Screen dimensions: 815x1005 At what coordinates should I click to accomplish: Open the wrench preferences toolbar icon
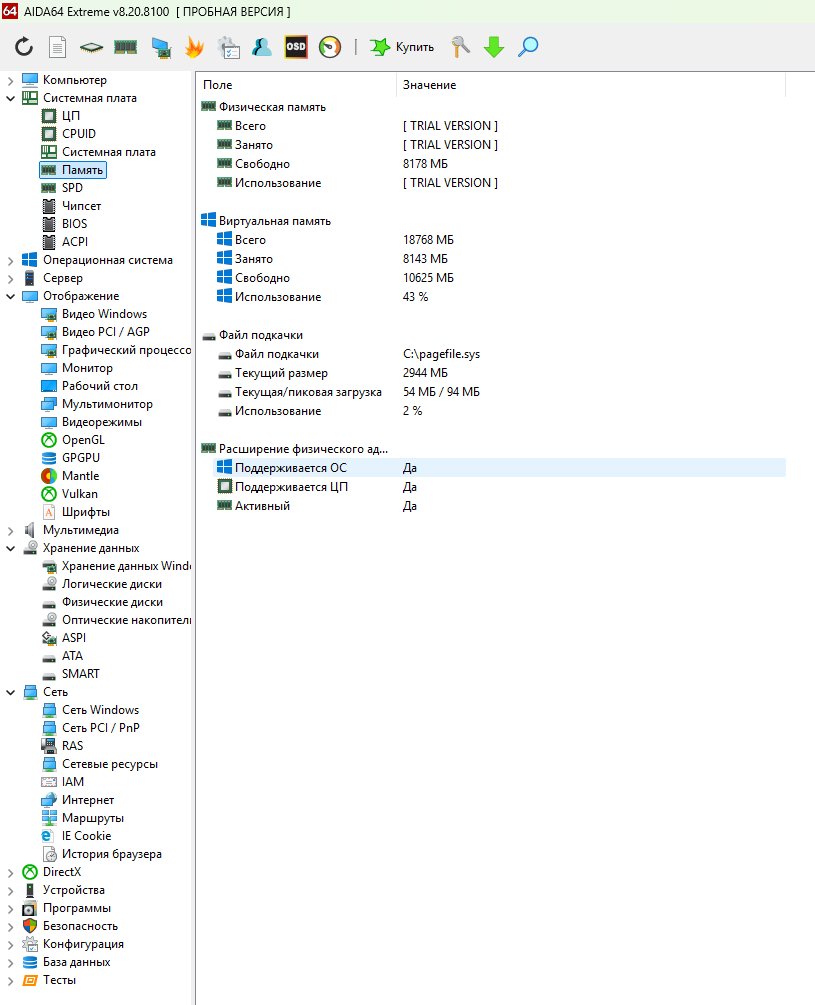[460, 47]
